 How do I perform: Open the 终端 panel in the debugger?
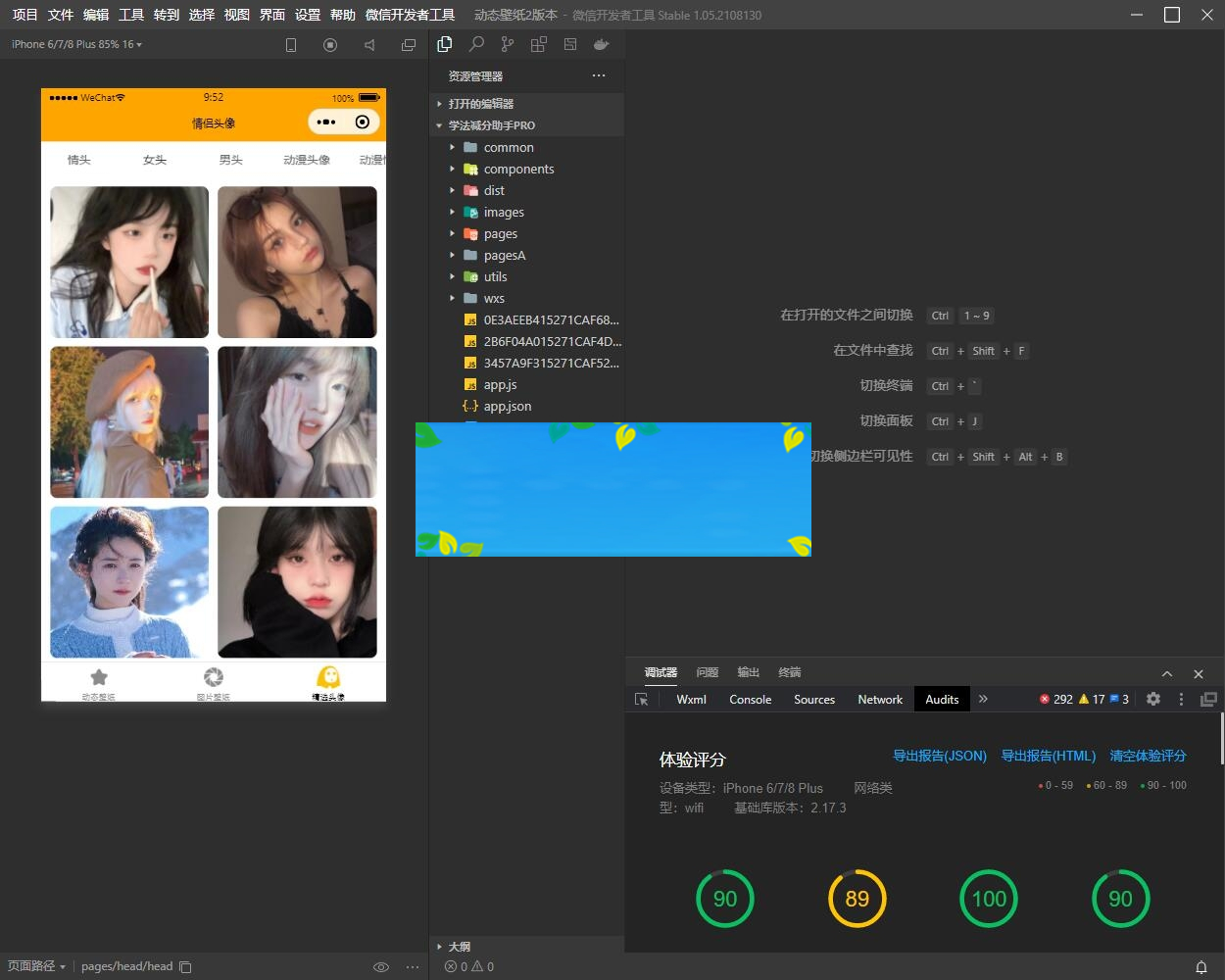[789, 672]
